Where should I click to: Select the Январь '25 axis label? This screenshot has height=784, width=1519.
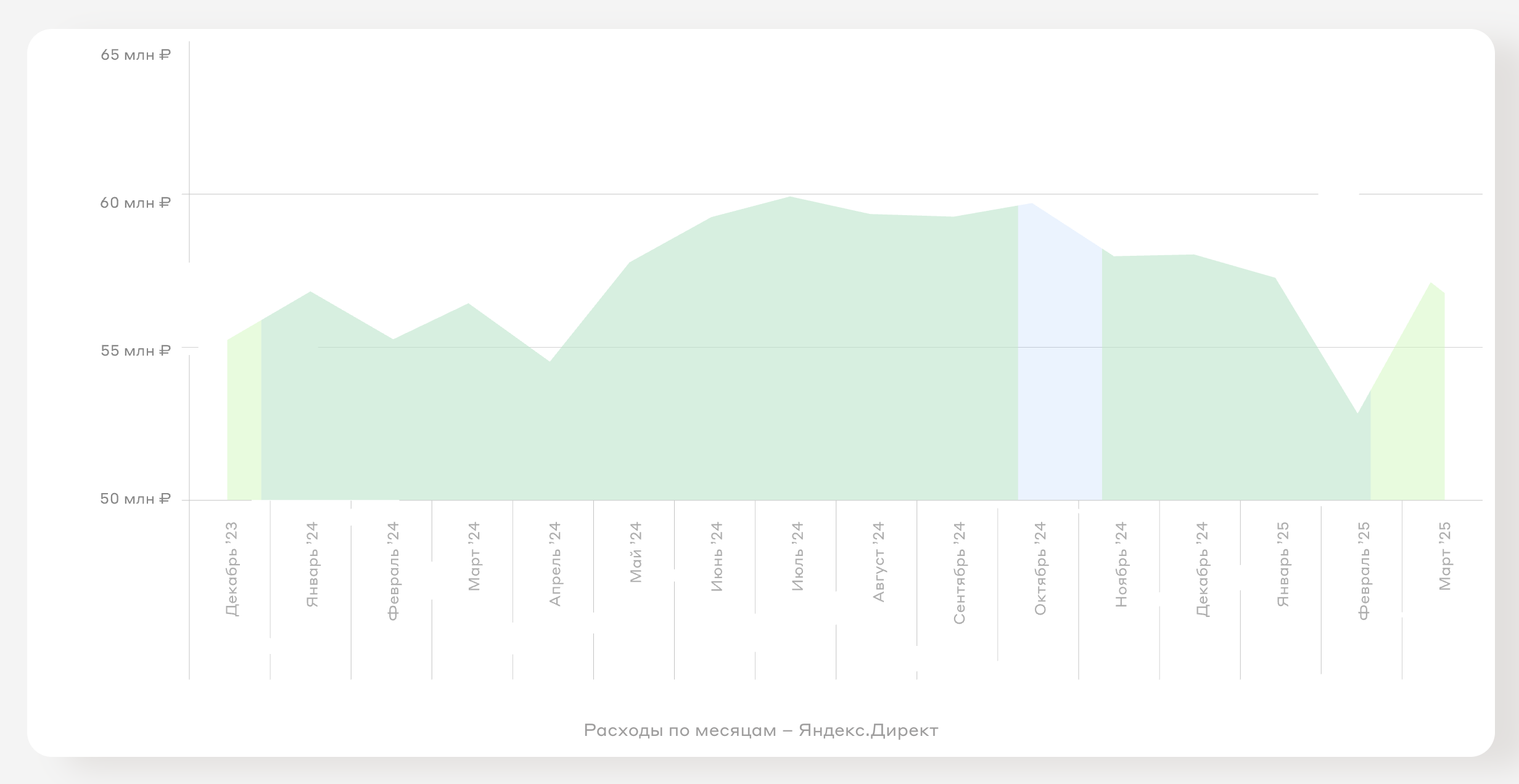[x=1282, y=564]
